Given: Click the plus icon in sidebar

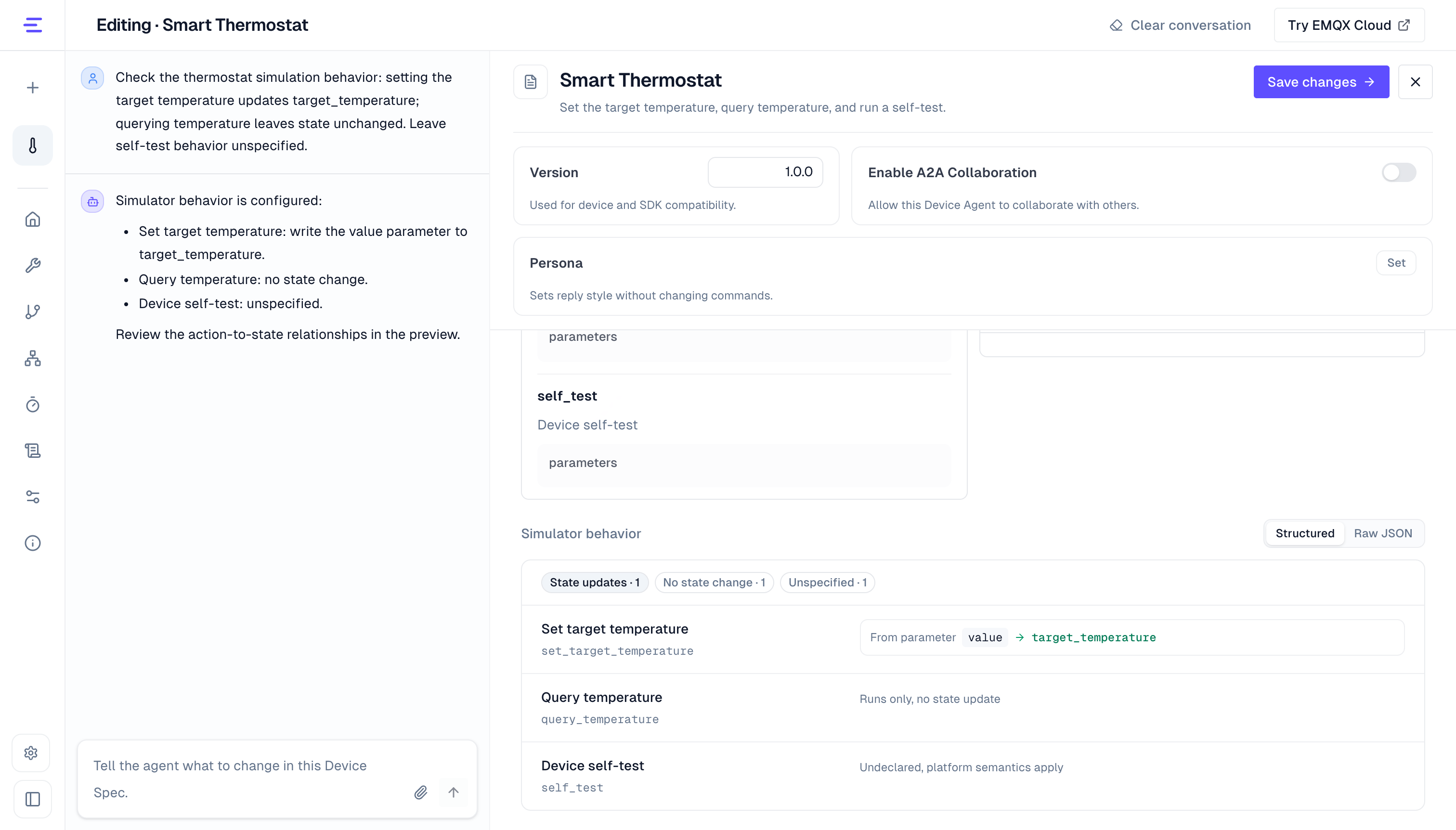Looking at the screenshot, I should 32,88.
